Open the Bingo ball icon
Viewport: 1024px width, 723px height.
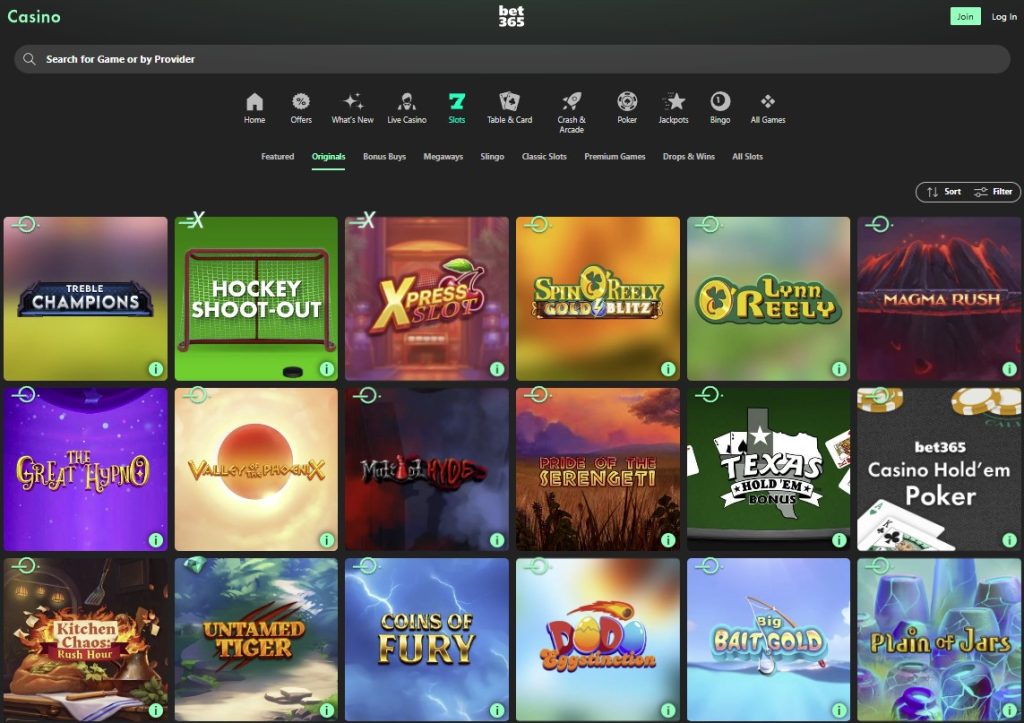pyautogui.click(x=722, y=103)
